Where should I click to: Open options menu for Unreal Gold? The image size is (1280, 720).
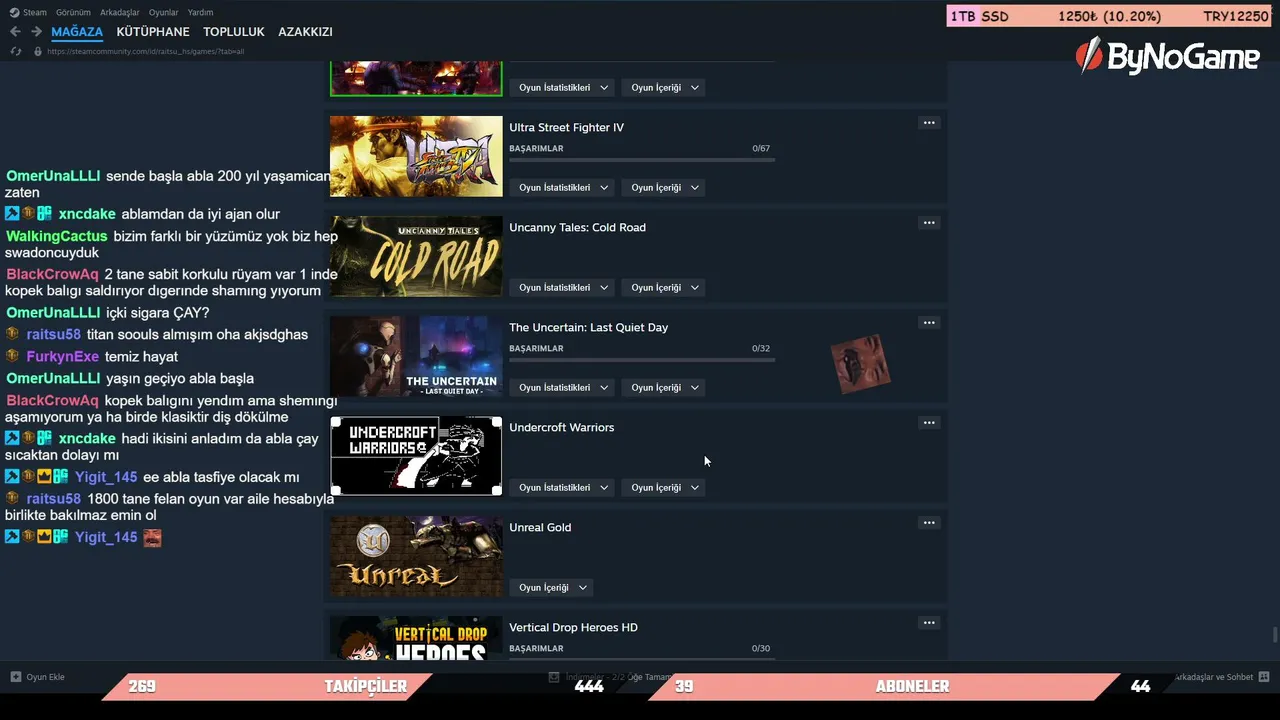(929, 523)
